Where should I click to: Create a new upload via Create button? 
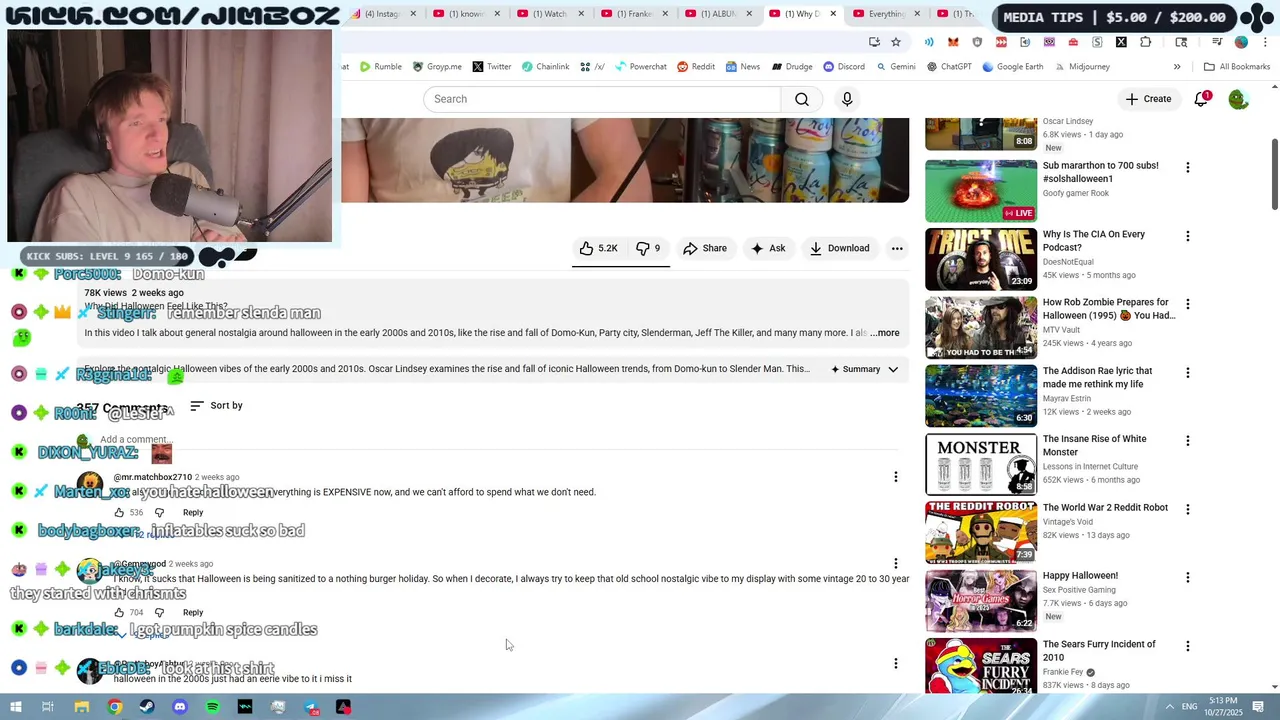tap(1148, 99)
